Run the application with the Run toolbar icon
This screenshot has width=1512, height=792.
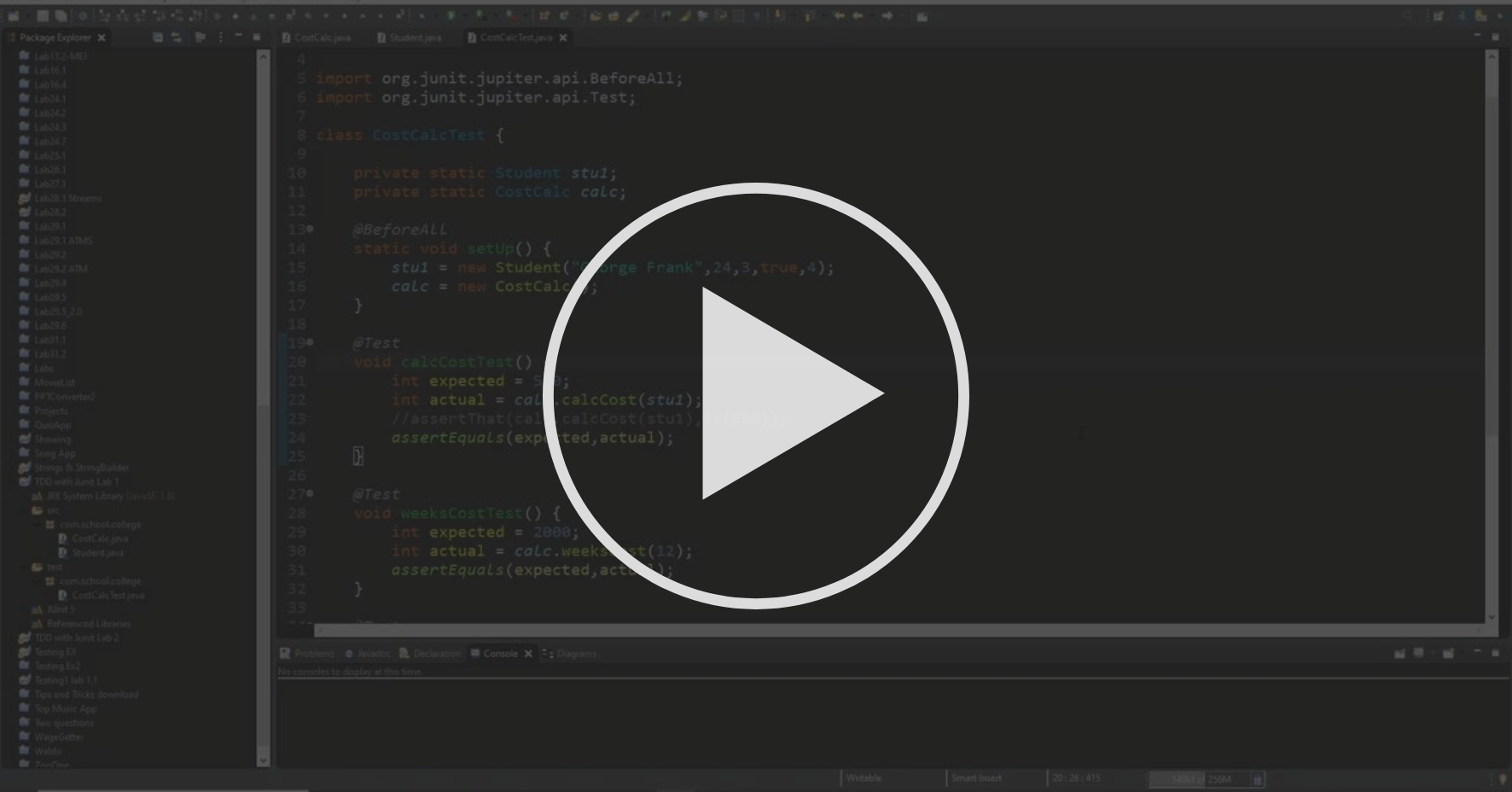coord(450,15)
